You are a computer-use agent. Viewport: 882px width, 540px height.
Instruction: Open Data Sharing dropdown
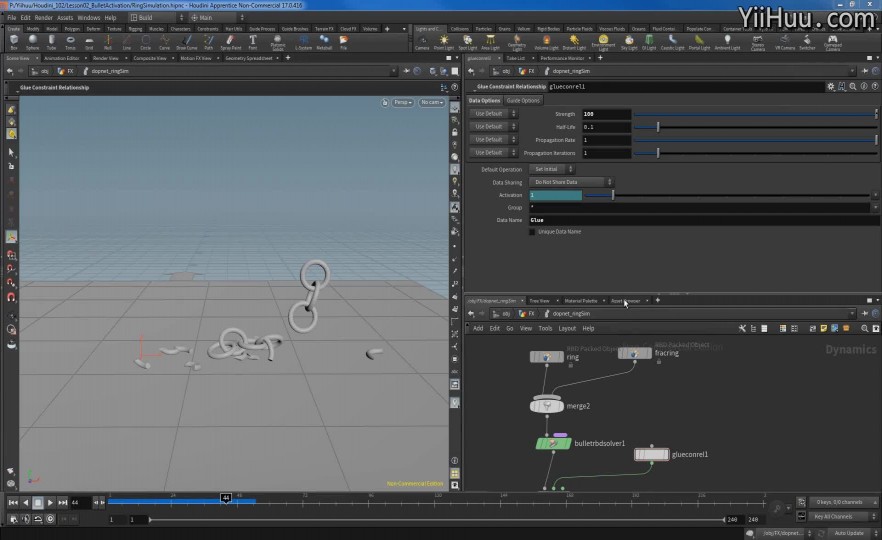click(x=571, y=182)
